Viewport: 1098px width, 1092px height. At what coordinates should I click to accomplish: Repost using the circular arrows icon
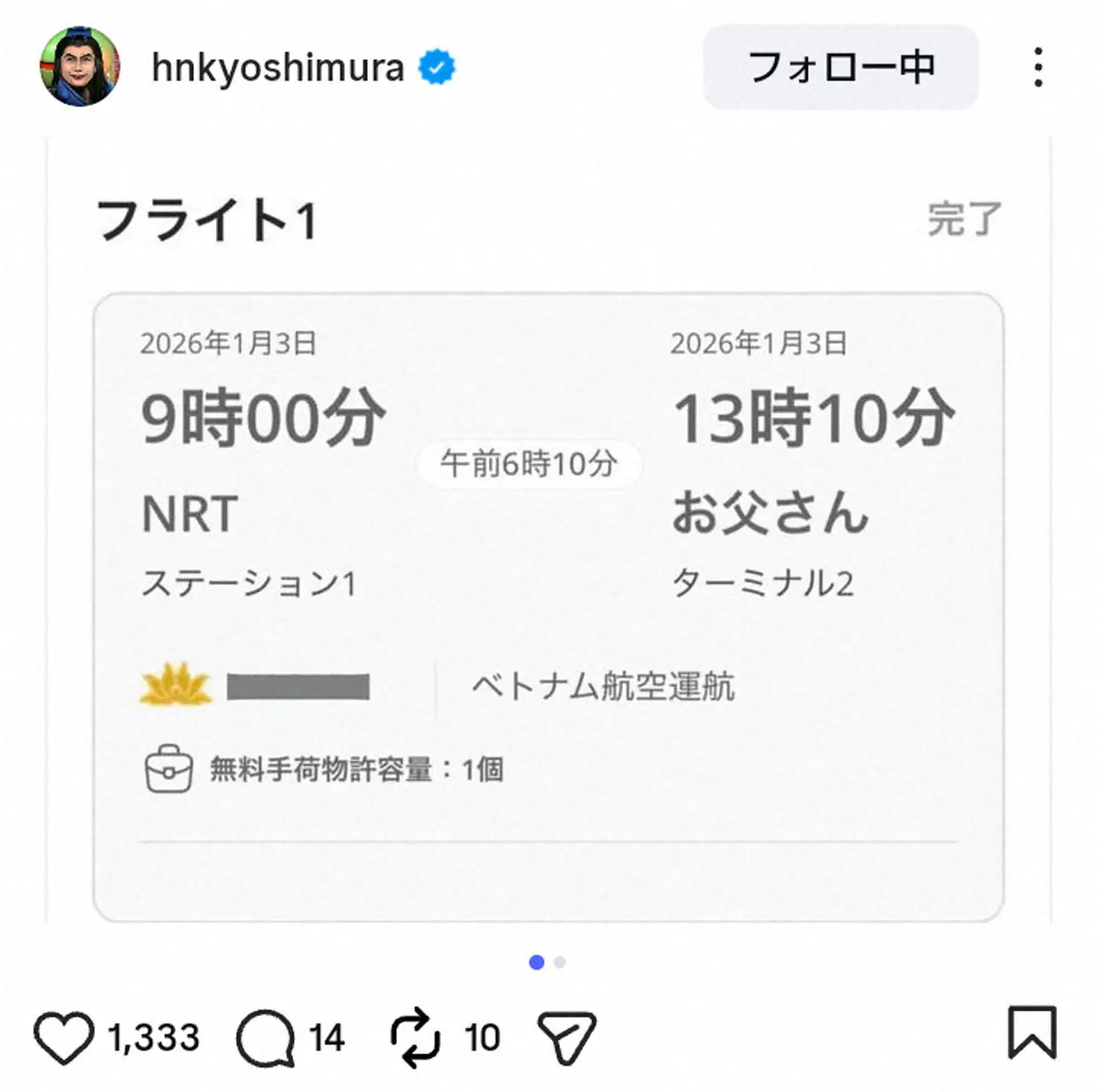click(415, 1038)
